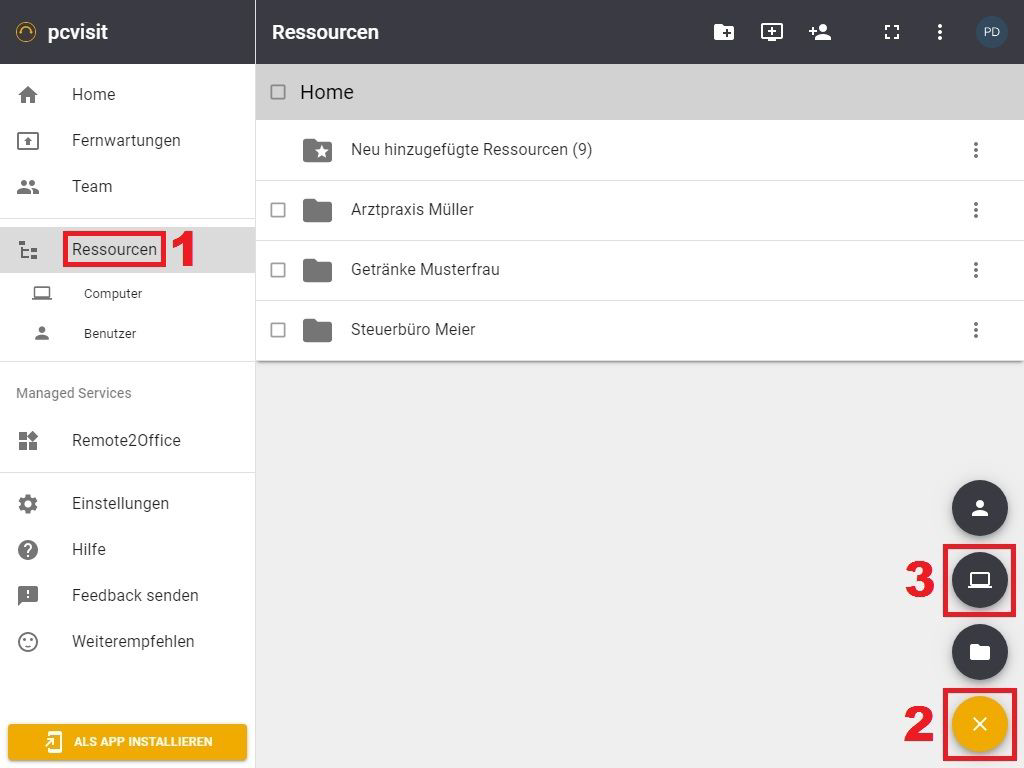Open options for Neu hinzugefügte Ressourcen

pyautogui.click(x=975, y=150)
